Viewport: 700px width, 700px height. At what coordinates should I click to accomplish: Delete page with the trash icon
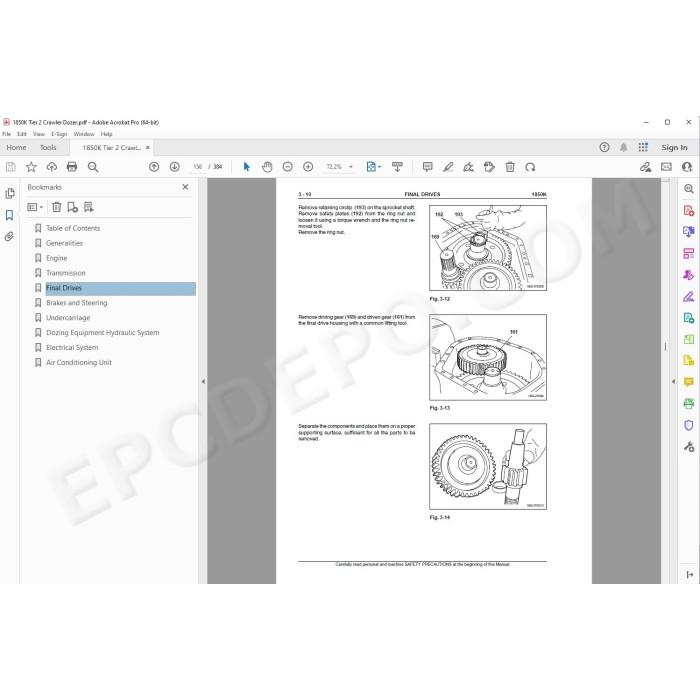510,167
